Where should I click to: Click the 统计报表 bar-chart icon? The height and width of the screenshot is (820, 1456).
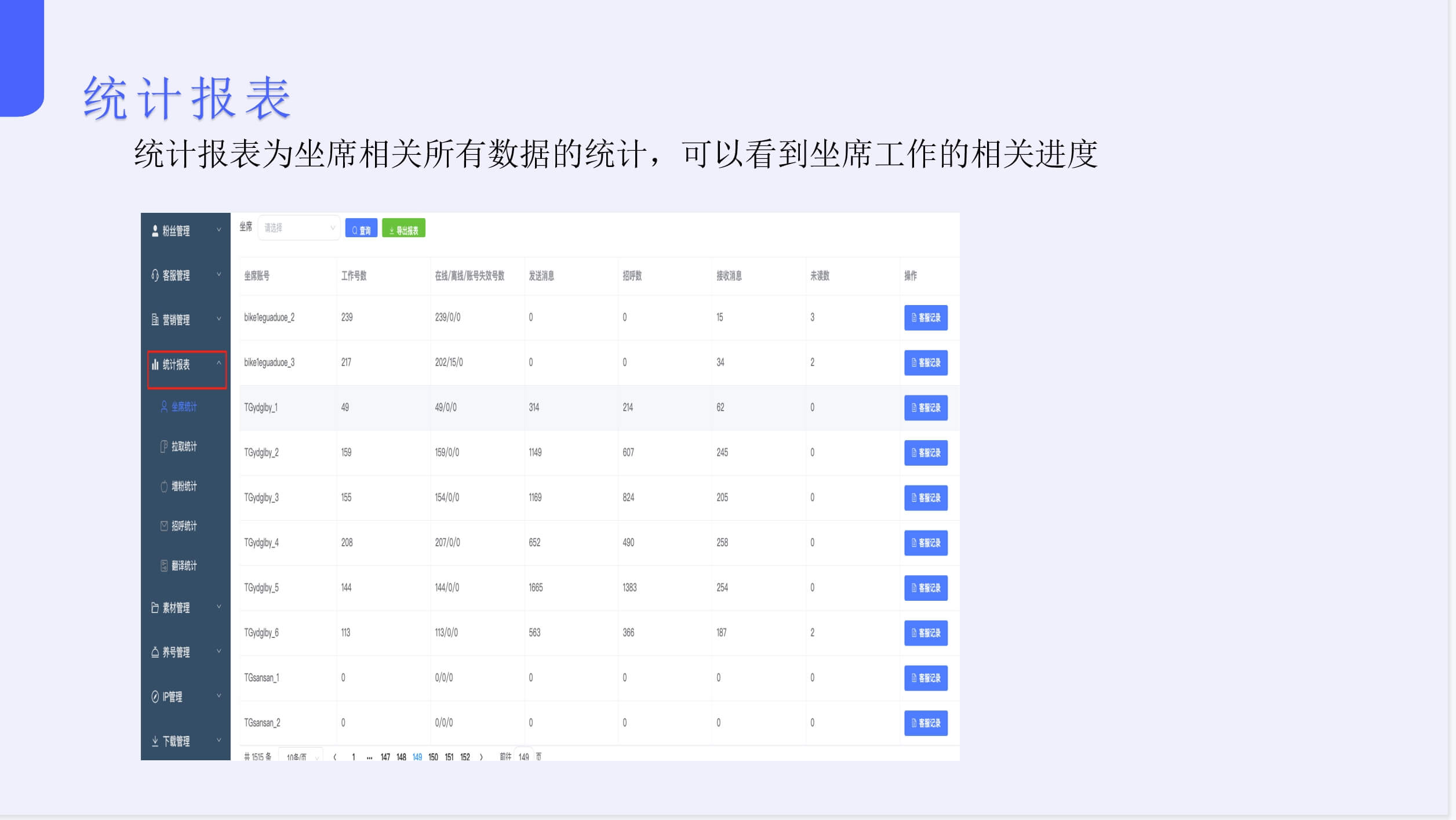(x=154, y=364)
